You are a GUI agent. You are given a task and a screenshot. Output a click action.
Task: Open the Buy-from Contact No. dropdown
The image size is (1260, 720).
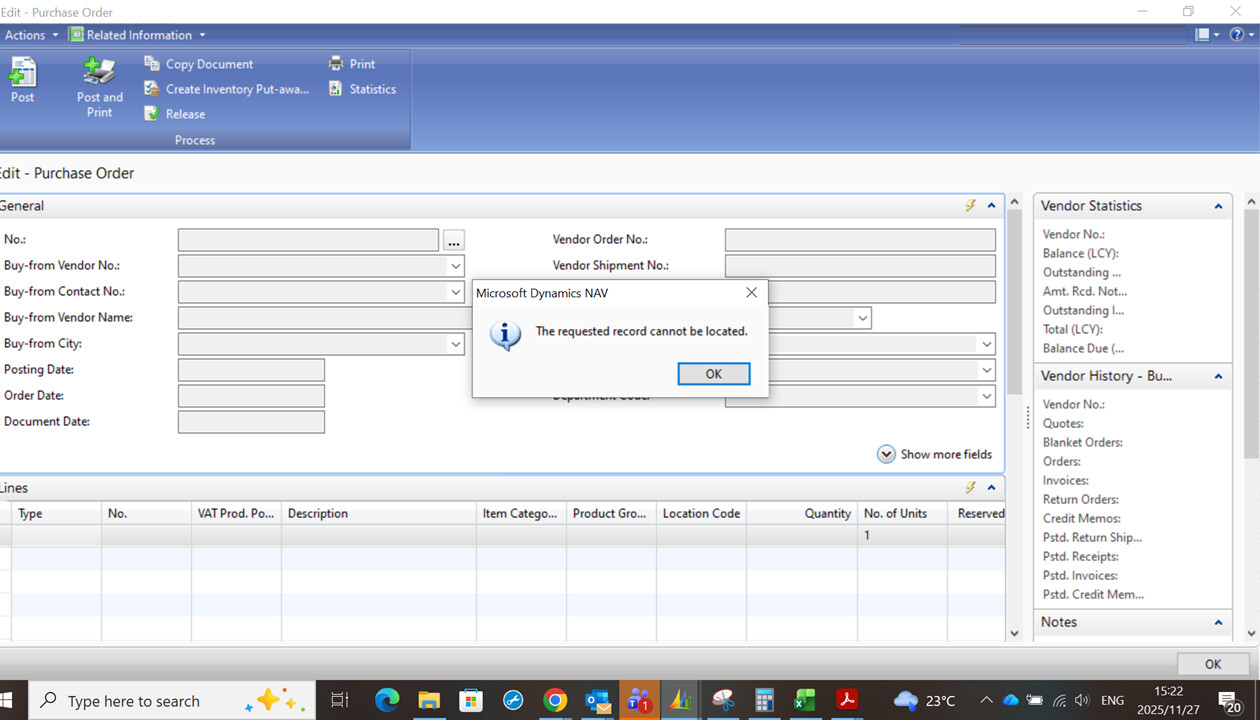click(456, 292)
